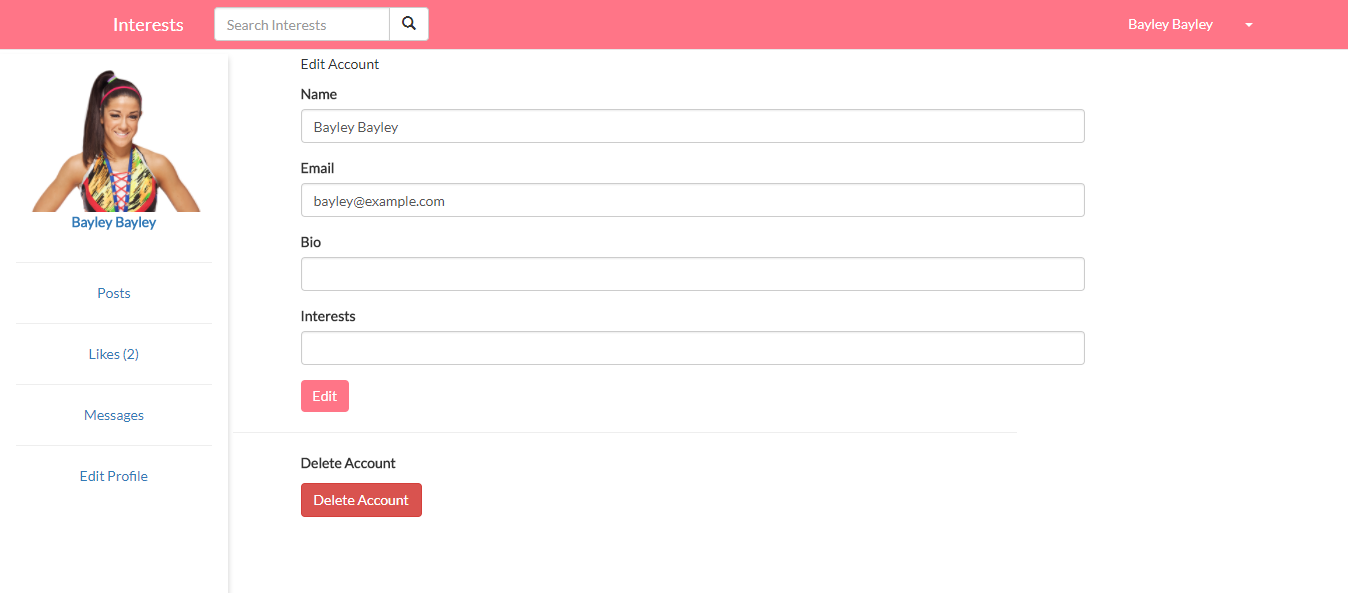Screen dimensions: 1348x593
Task: Focus the empty Interests form field
Action: pos(692,348)
